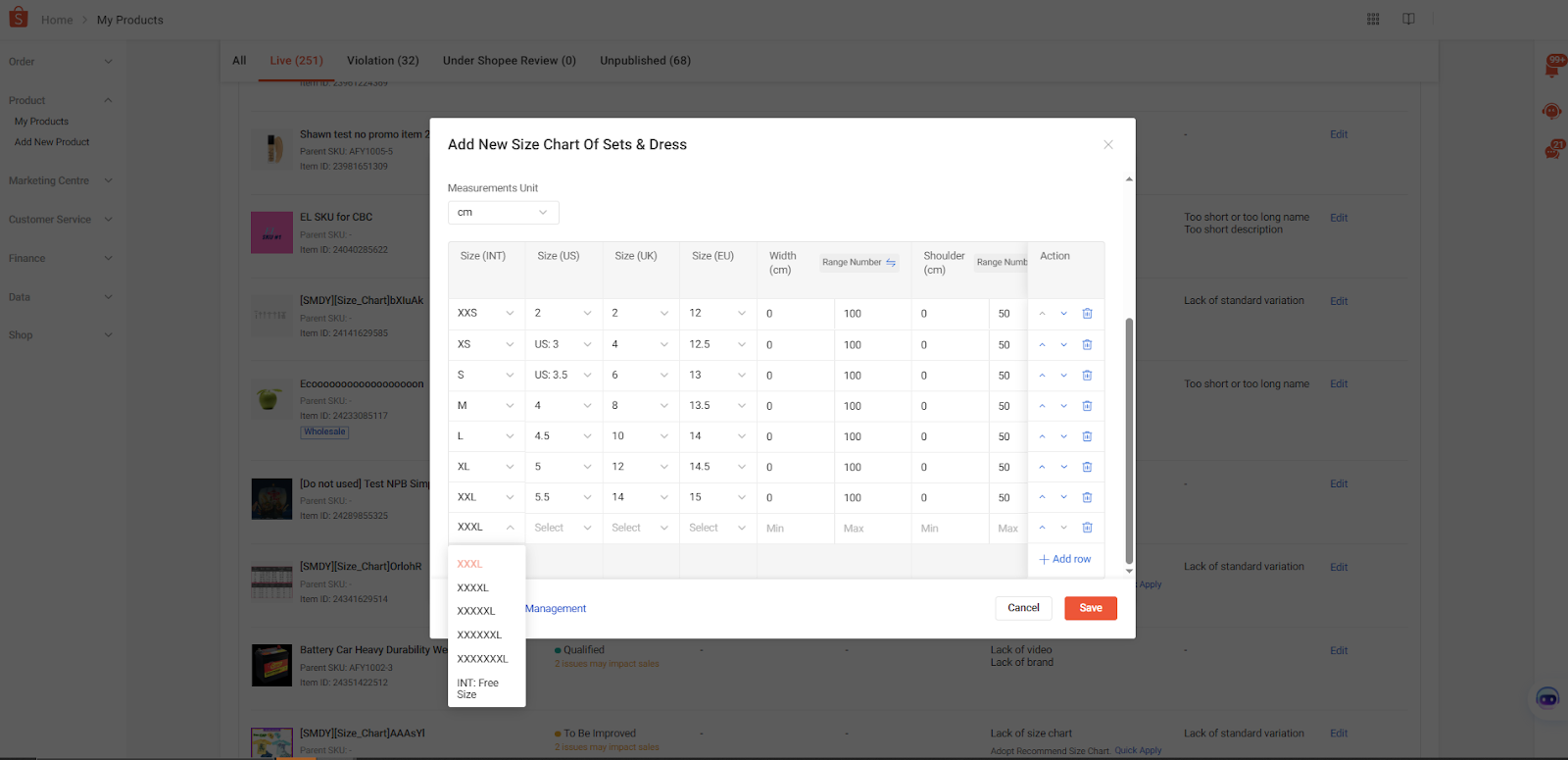Expand the Finance sidebar menu
This screenshot has height=760, width=1568.
(61, 259)
